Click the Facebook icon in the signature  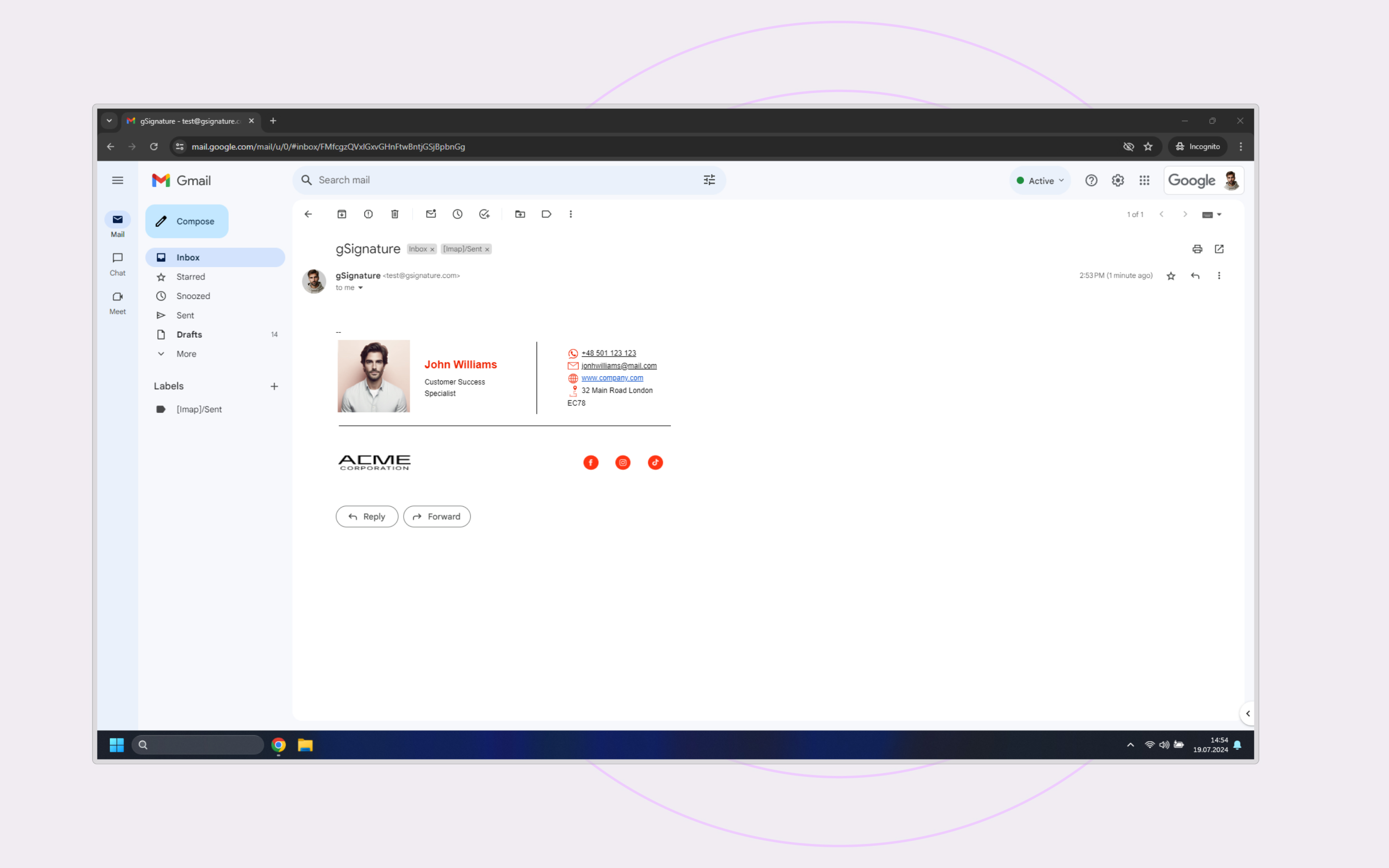point(591,463)
